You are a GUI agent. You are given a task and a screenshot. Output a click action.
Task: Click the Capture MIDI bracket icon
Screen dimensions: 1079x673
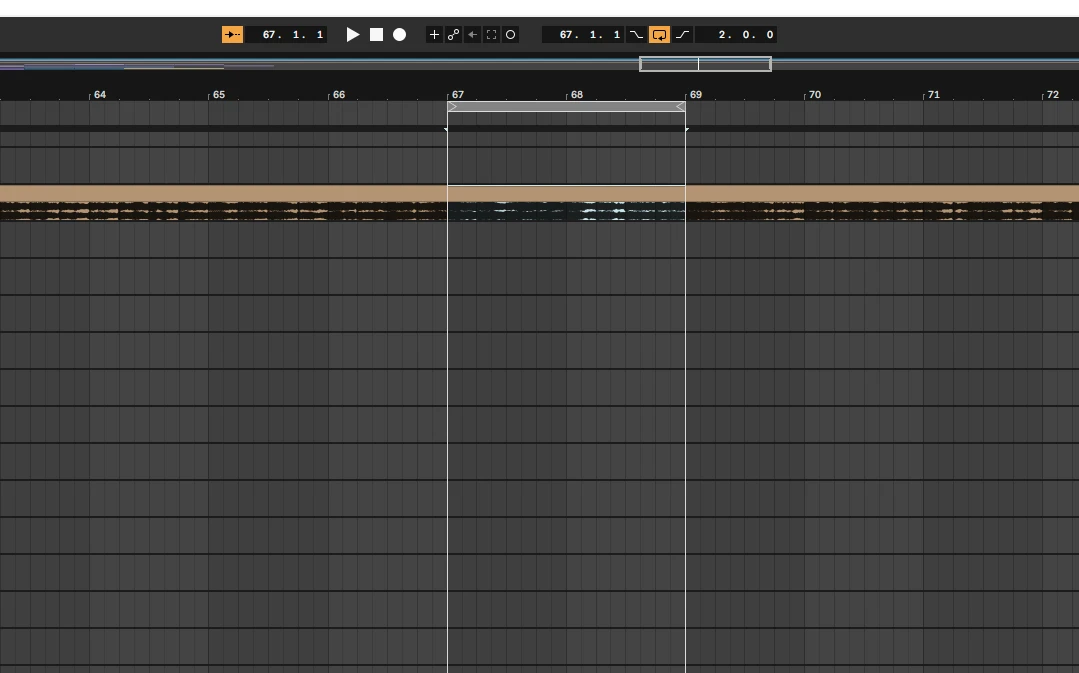[x=491, y=35]
